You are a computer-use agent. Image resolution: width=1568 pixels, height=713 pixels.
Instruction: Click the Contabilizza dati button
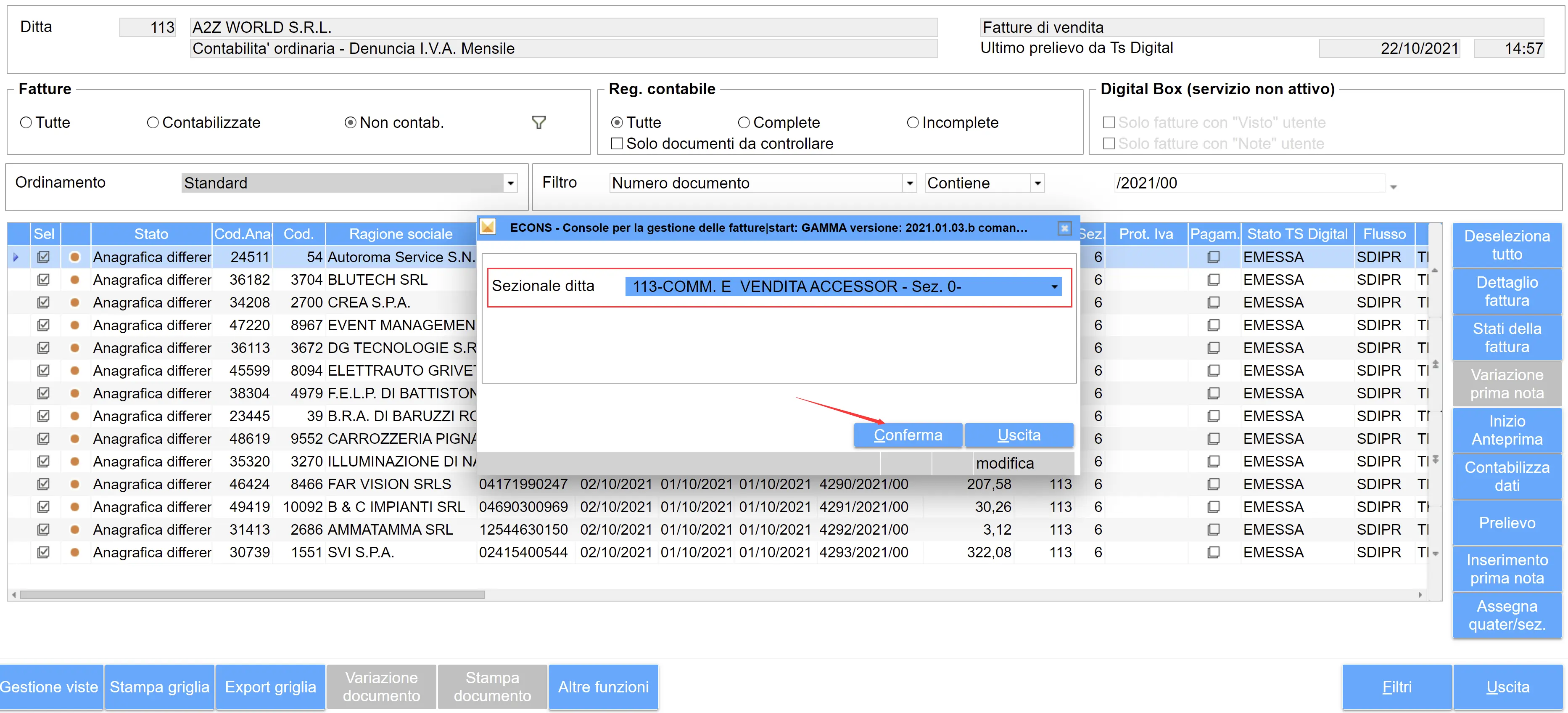[1507, 477]
